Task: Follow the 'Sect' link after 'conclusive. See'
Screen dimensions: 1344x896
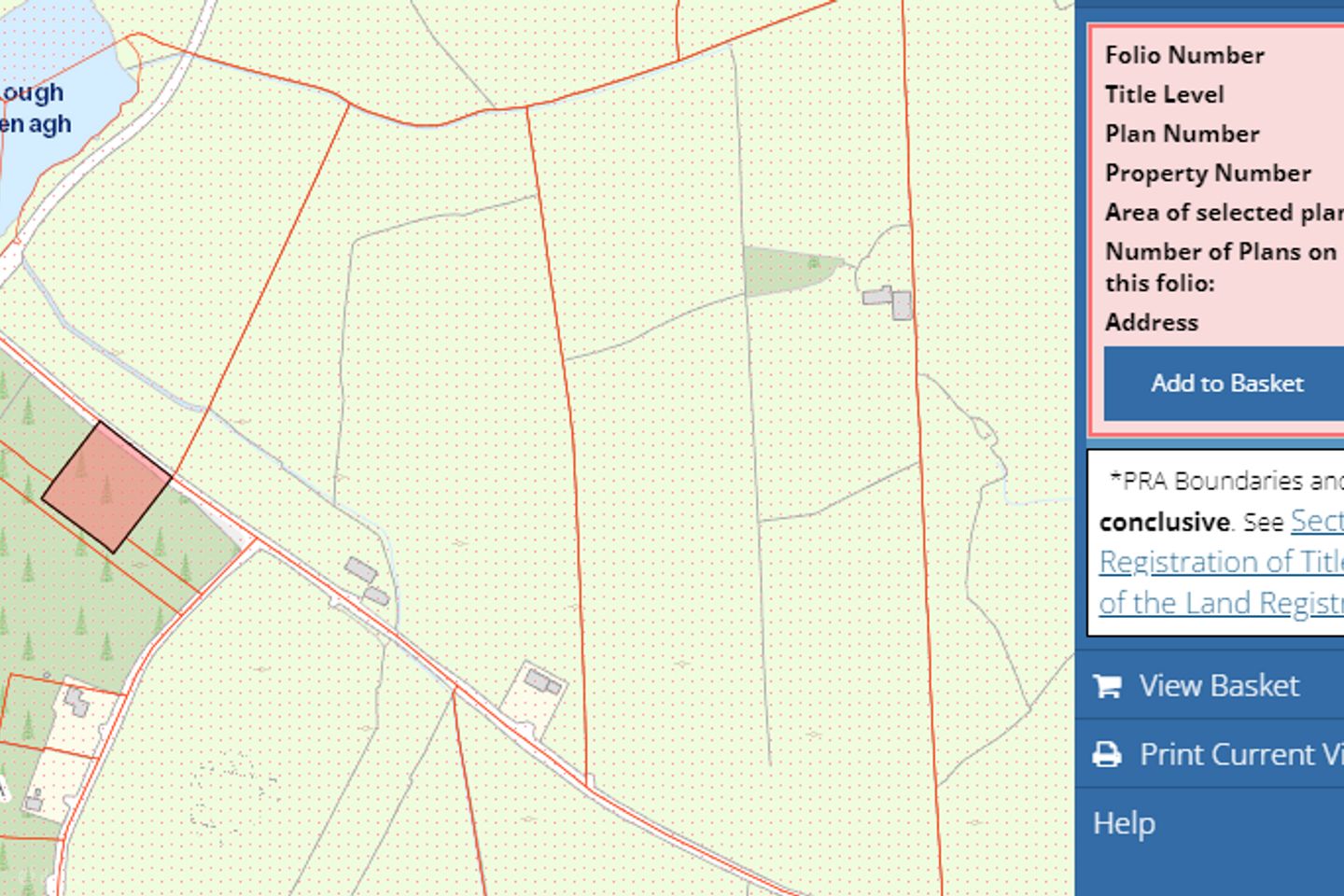Action: point(1316,521)
